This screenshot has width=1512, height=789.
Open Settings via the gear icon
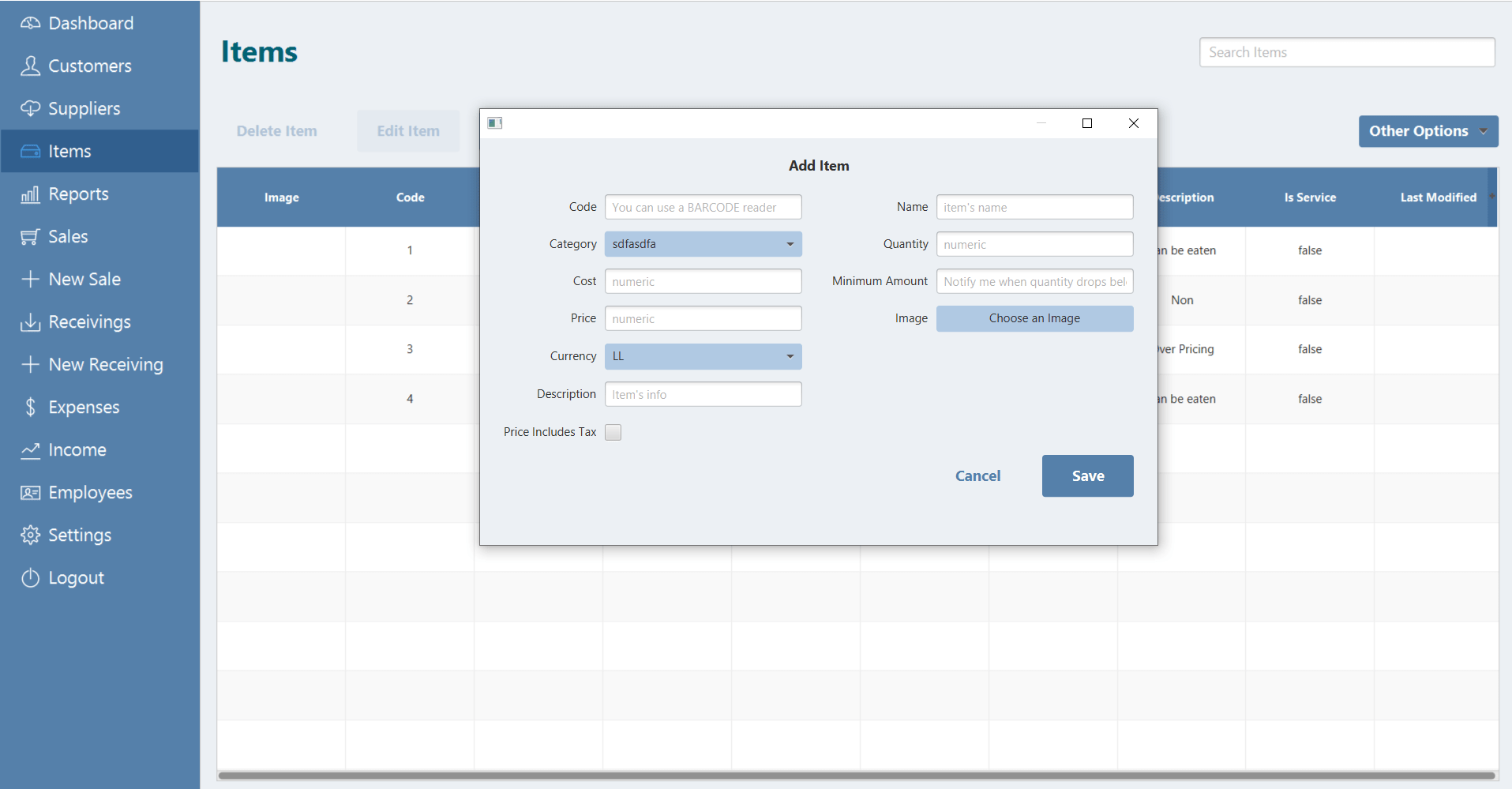tap(30, 535)
